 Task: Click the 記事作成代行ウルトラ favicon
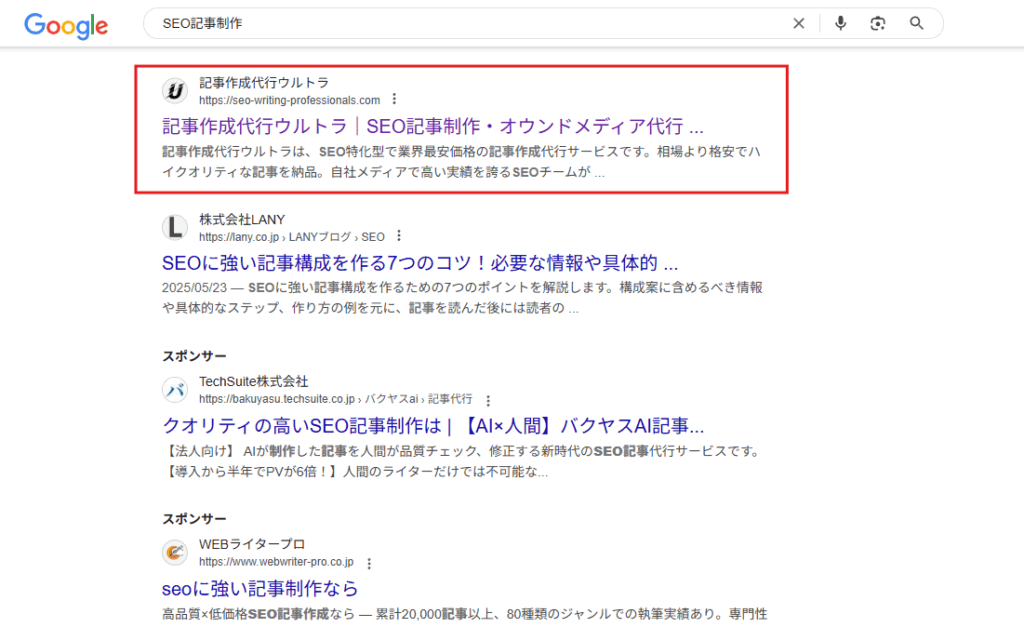coord(175,91)
